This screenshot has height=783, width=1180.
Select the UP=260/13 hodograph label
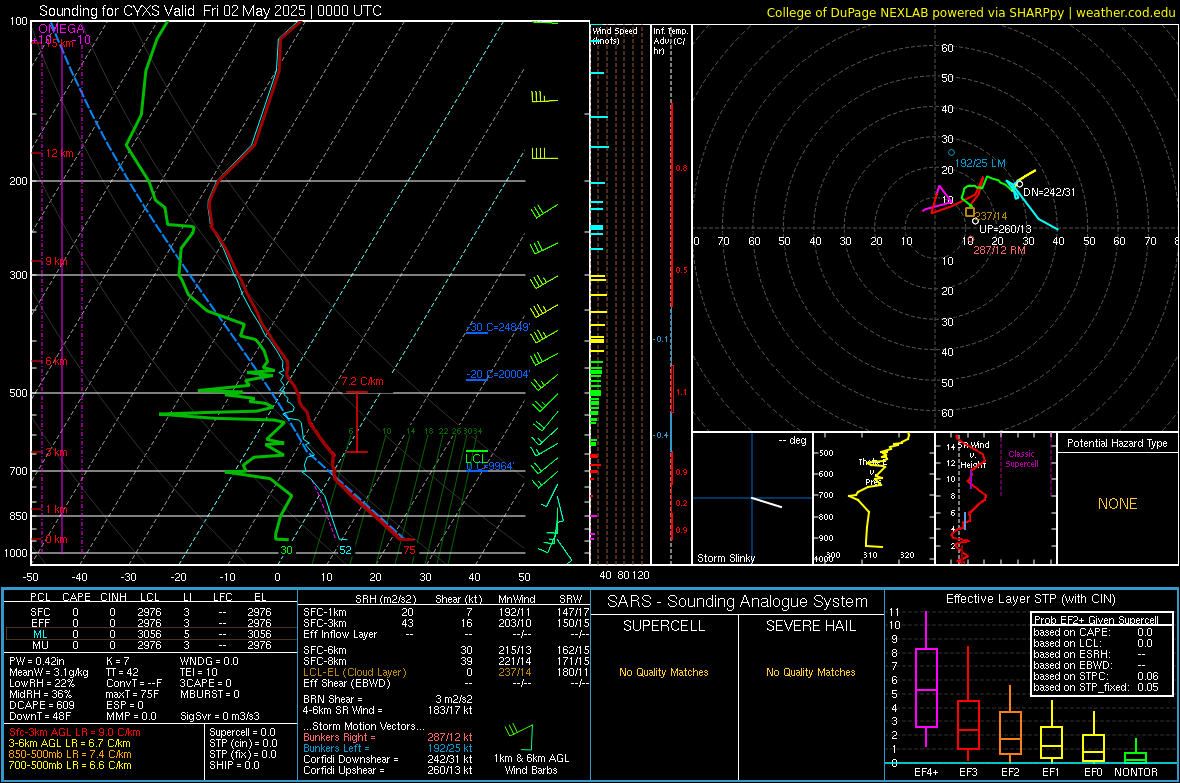1005,229
